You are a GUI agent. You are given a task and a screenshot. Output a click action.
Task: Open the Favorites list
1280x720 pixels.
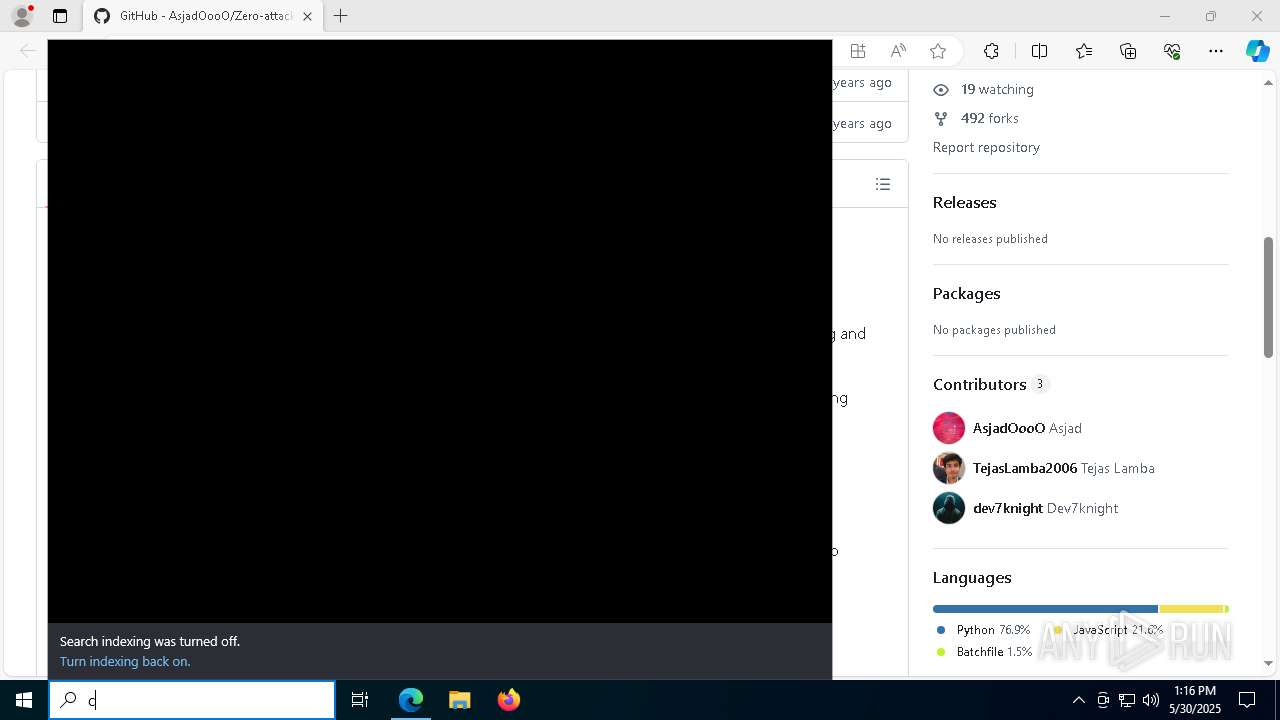click(x=1084, y=51)
